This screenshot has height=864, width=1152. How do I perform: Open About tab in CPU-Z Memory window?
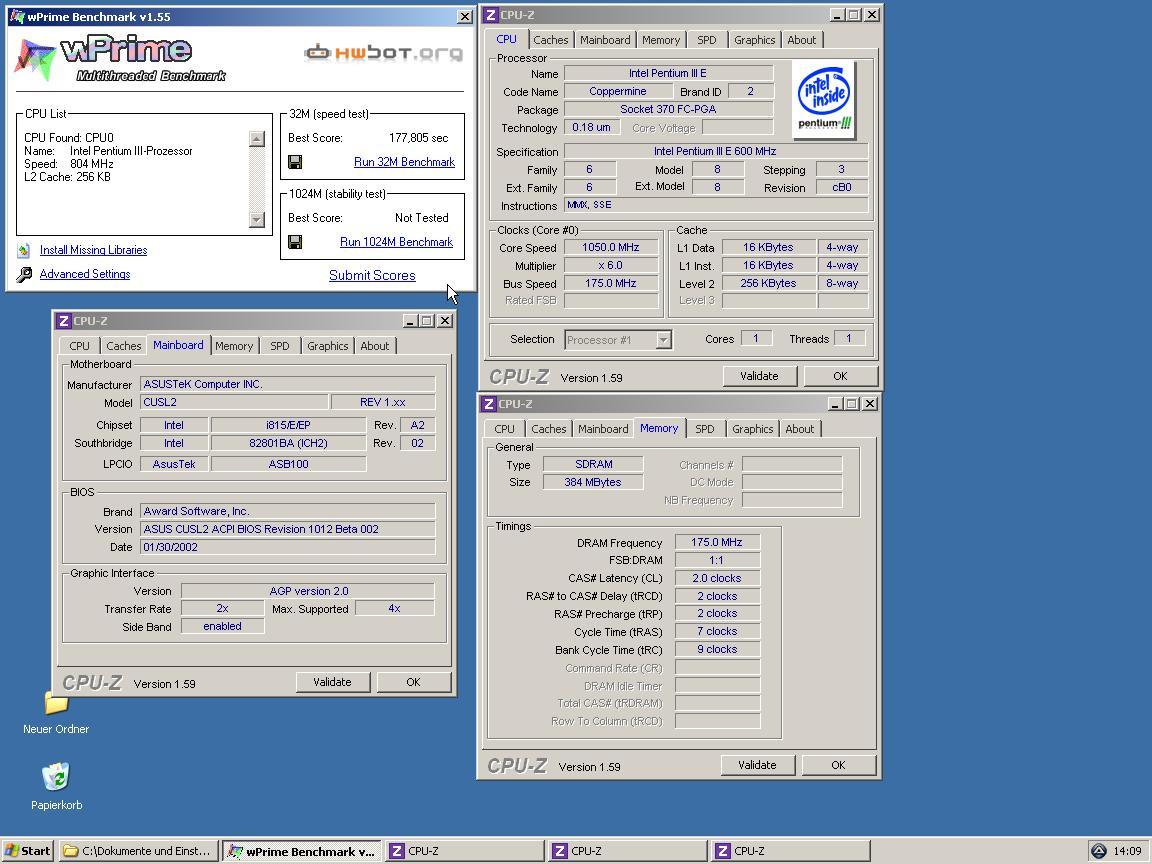[x=799, y=429]
